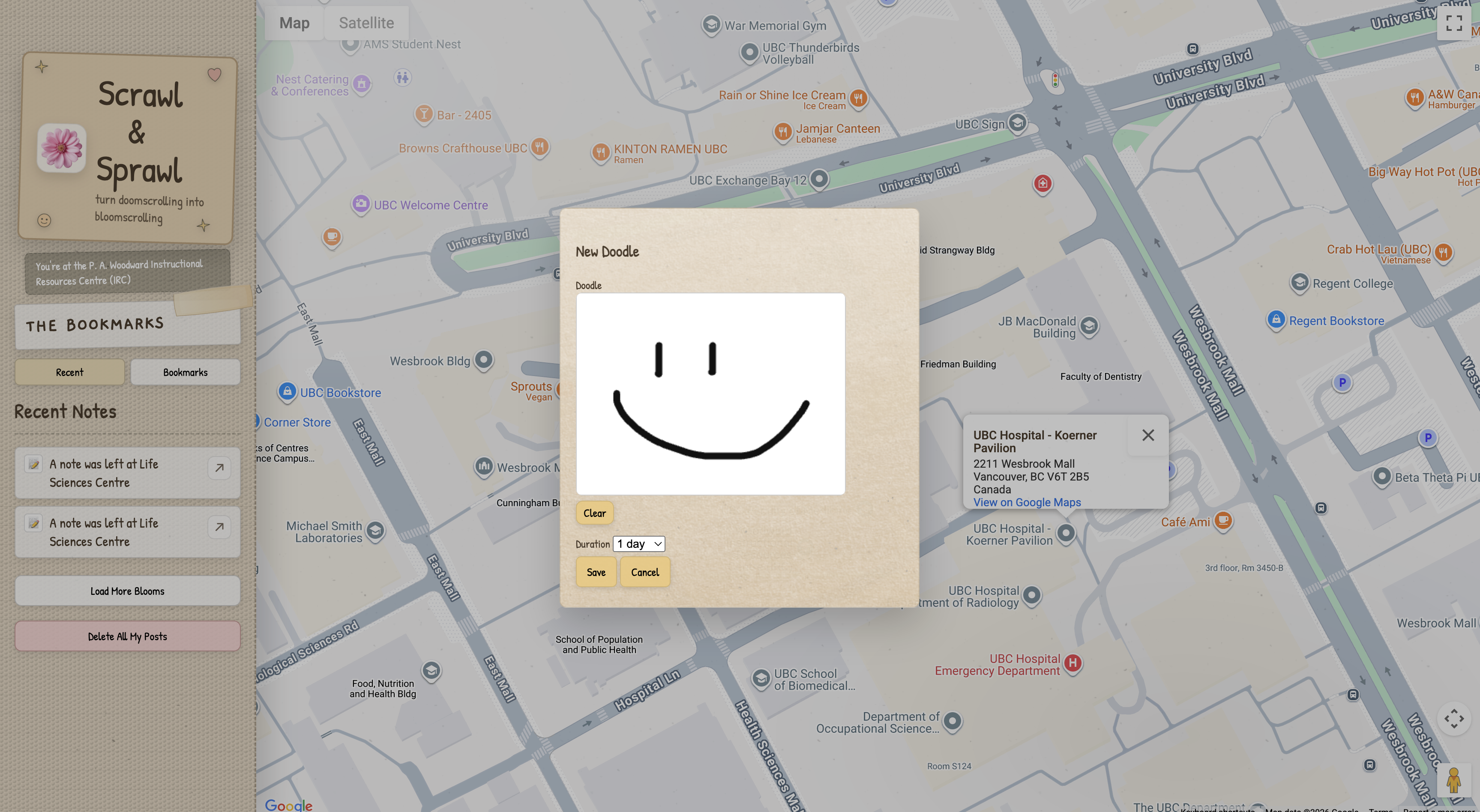Click the map camera pan control icon
1480x812 pixels.
point(1453,718)
